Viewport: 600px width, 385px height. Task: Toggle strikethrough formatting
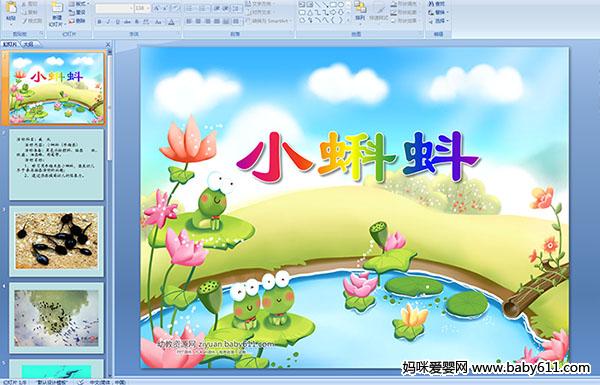[x=127, y=22]
